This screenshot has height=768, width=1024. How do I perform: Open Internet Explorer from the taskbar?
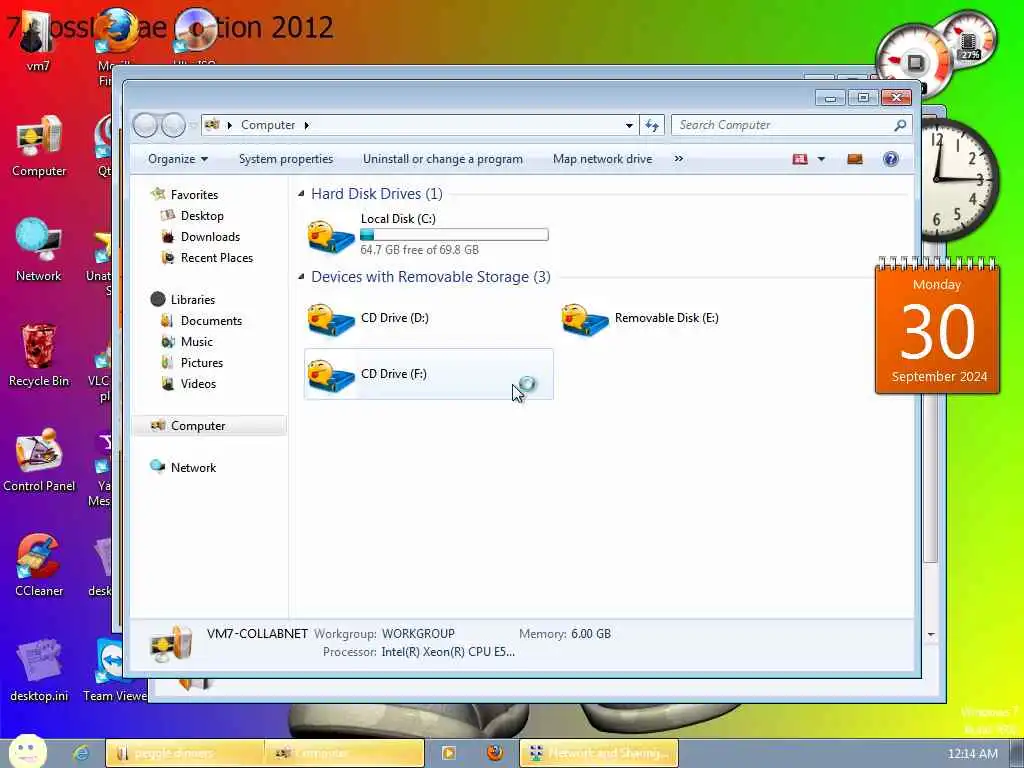point(81,754)
